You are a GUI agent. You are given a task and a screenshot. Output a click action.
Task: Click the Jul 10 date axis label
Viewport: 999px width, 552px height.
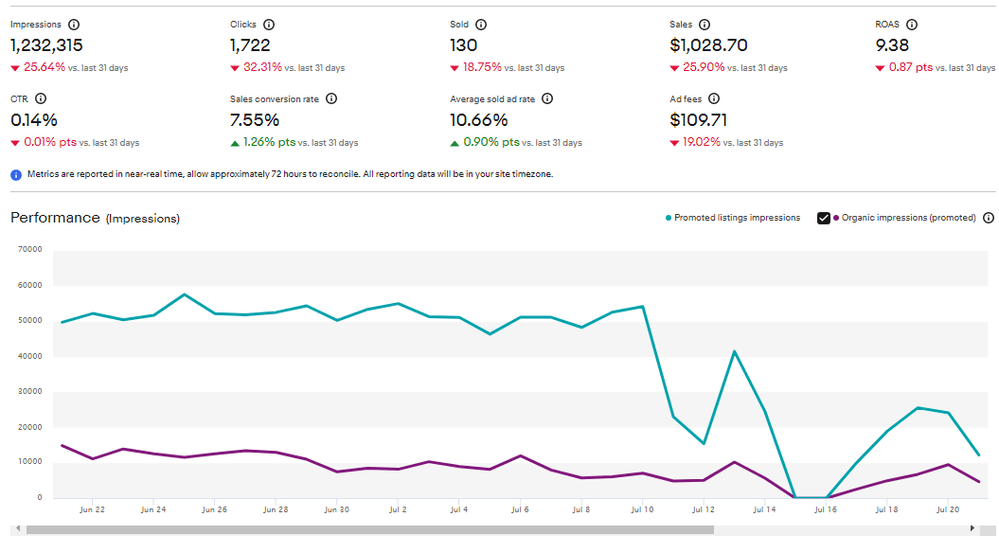pyautogui.click(x=642, y=510)
